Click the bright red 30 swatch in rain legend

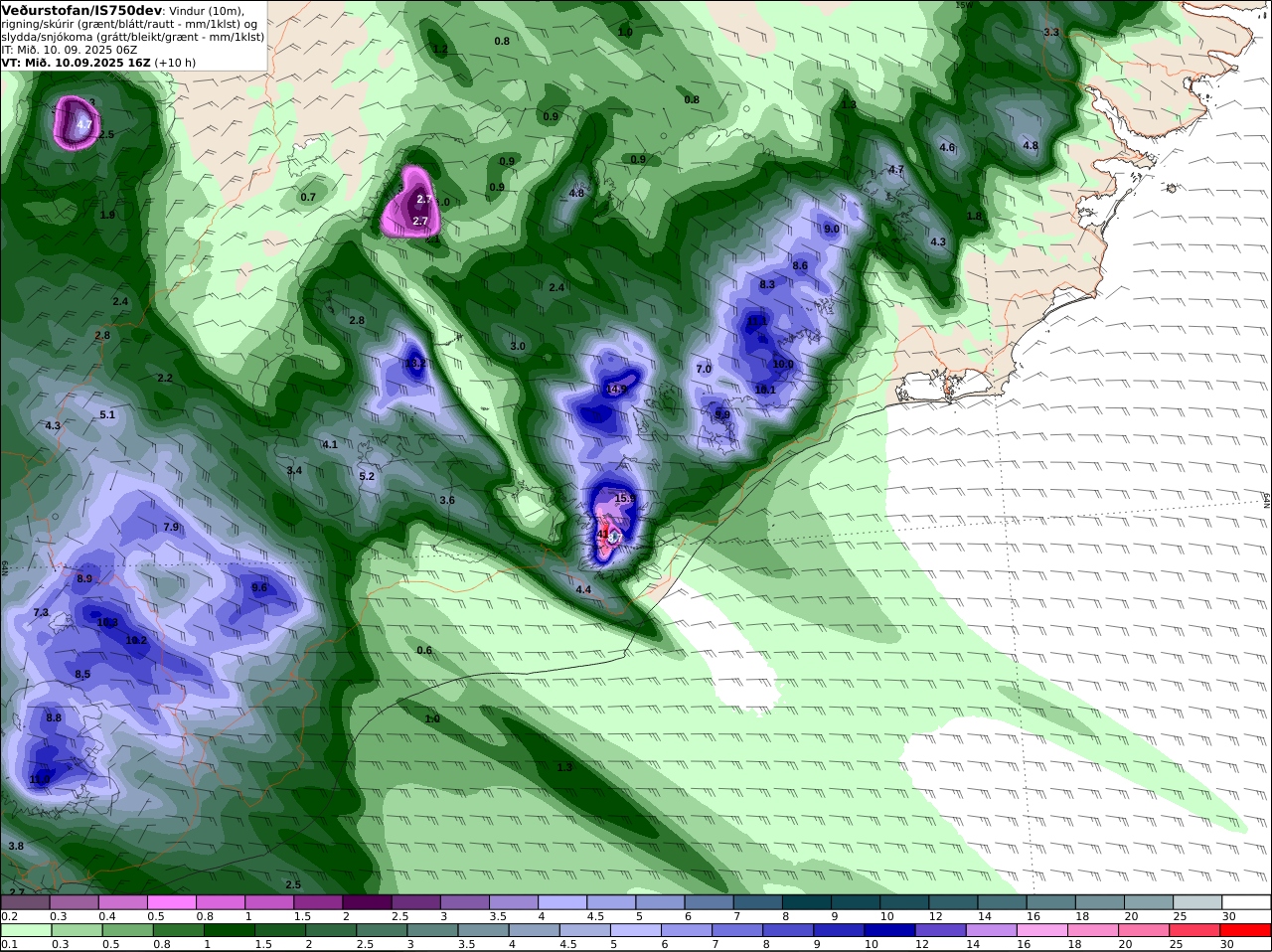[1246, 930]
